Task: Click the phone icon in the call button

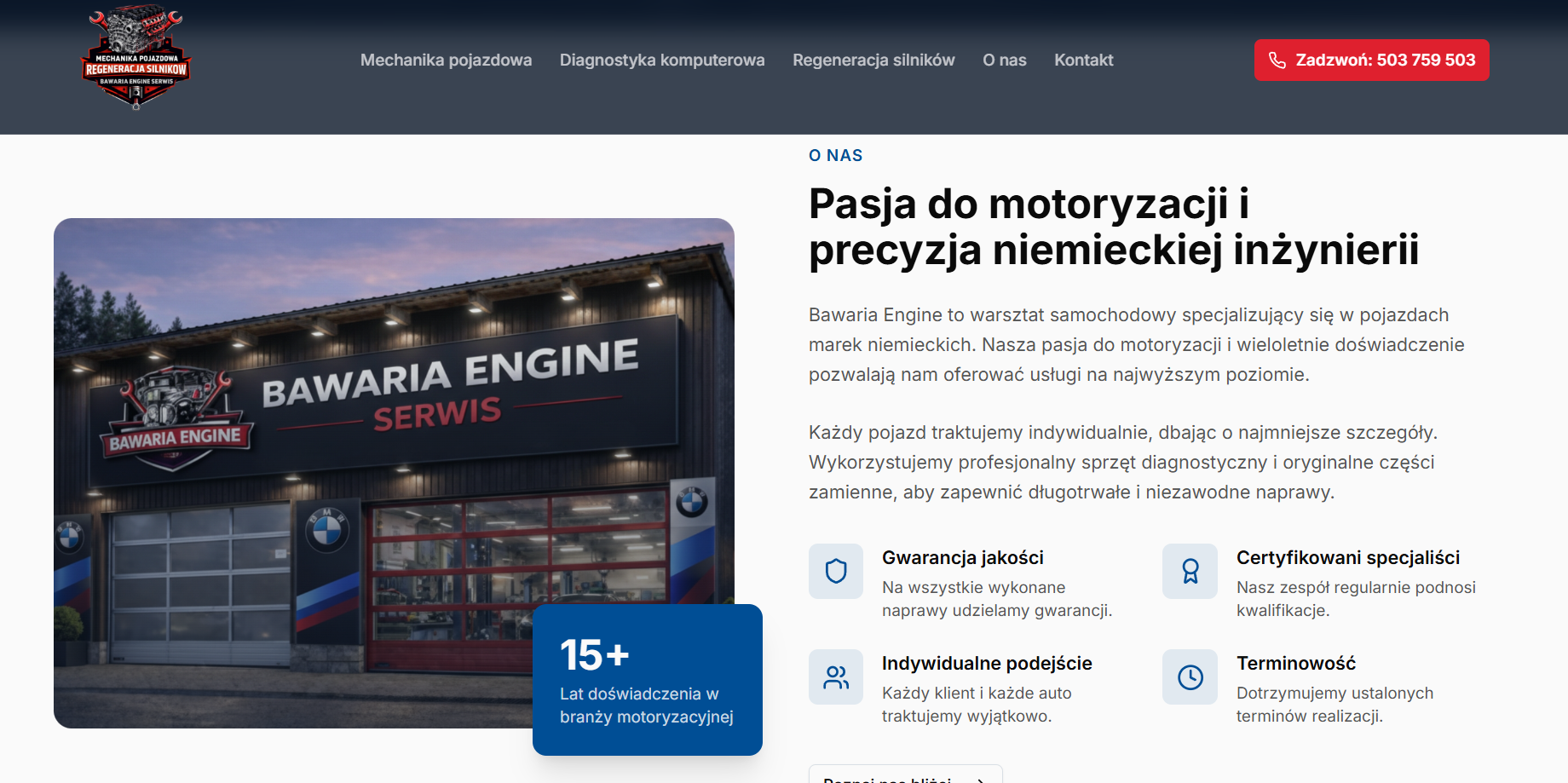Action: click(x=1277, y=60)
